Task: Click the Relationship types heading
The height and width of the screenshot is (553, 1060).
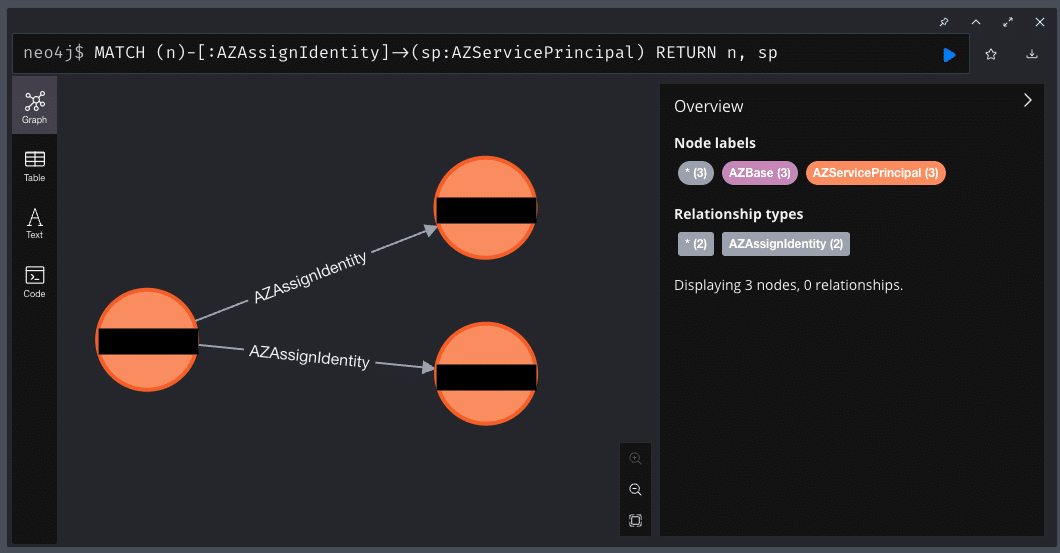Action: [x=738, y=214]
